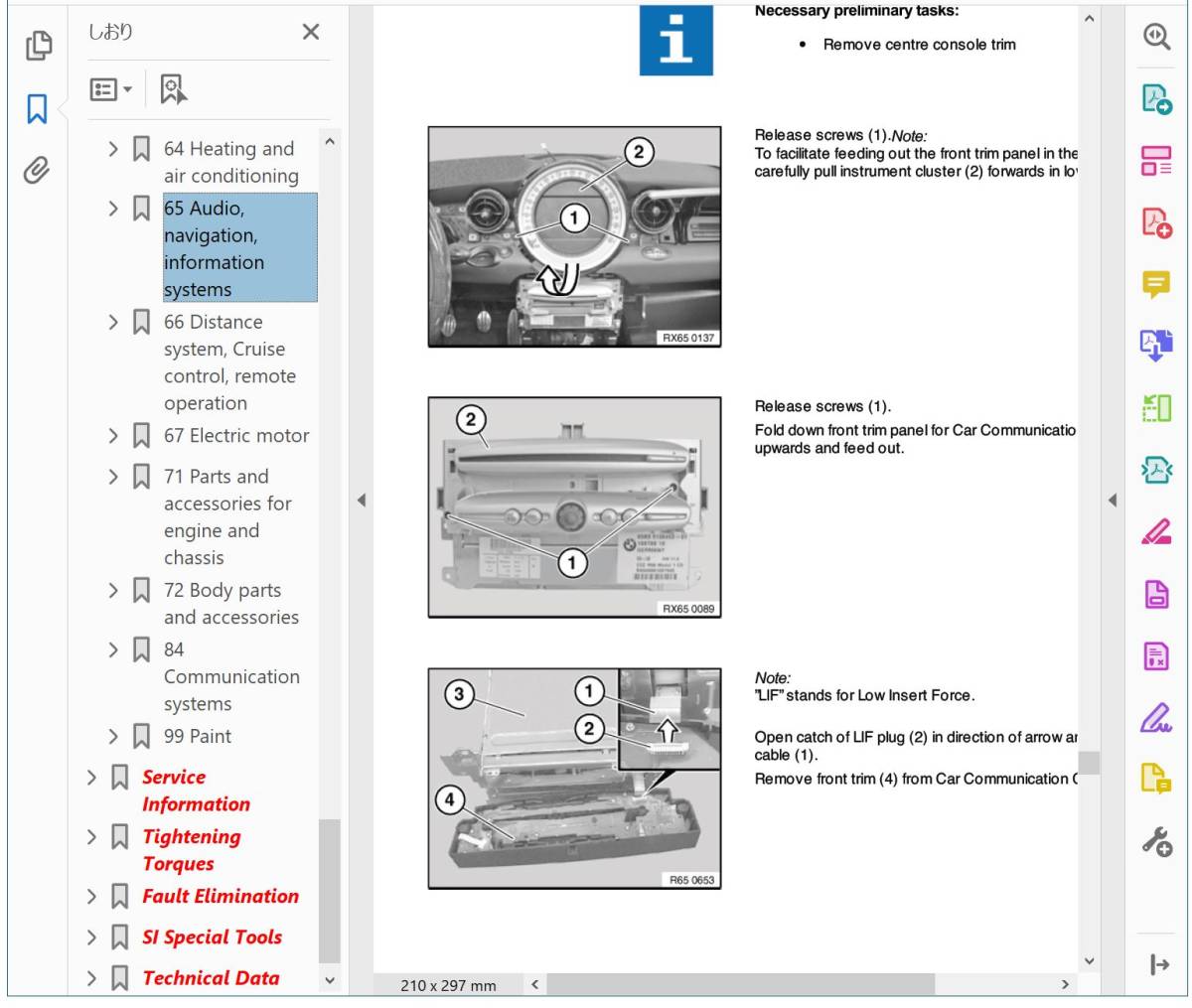This screenshot has height=1008, width=1192.
Task: Open Technical Data bookmark
Action: tap(211, 978)
